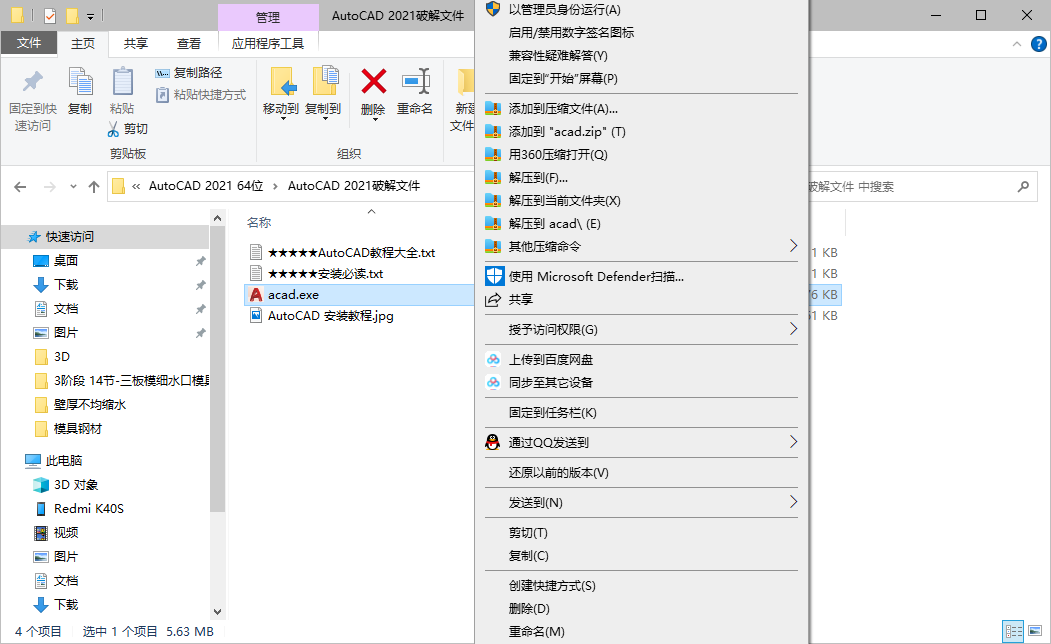Click the back navigation arrow
The height and width of the screenshot is (644, 1051).
point(21,186)
